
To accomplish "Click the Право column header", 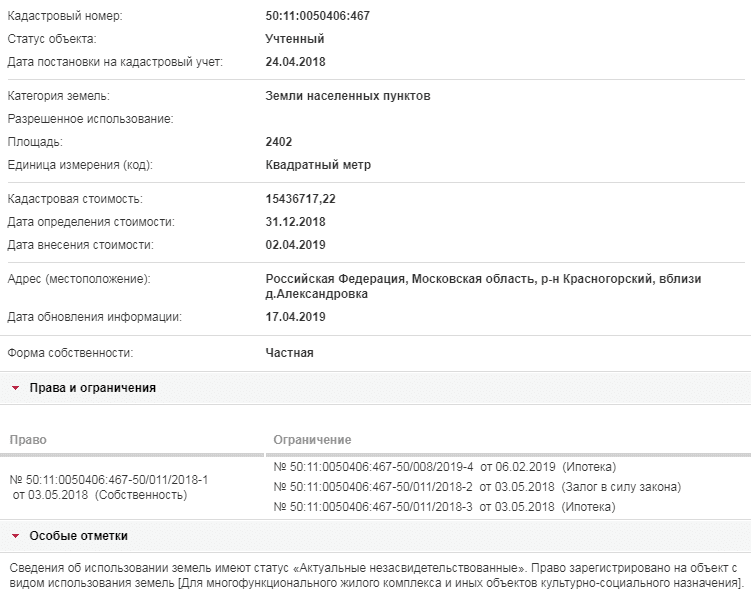I will [28, 440].
